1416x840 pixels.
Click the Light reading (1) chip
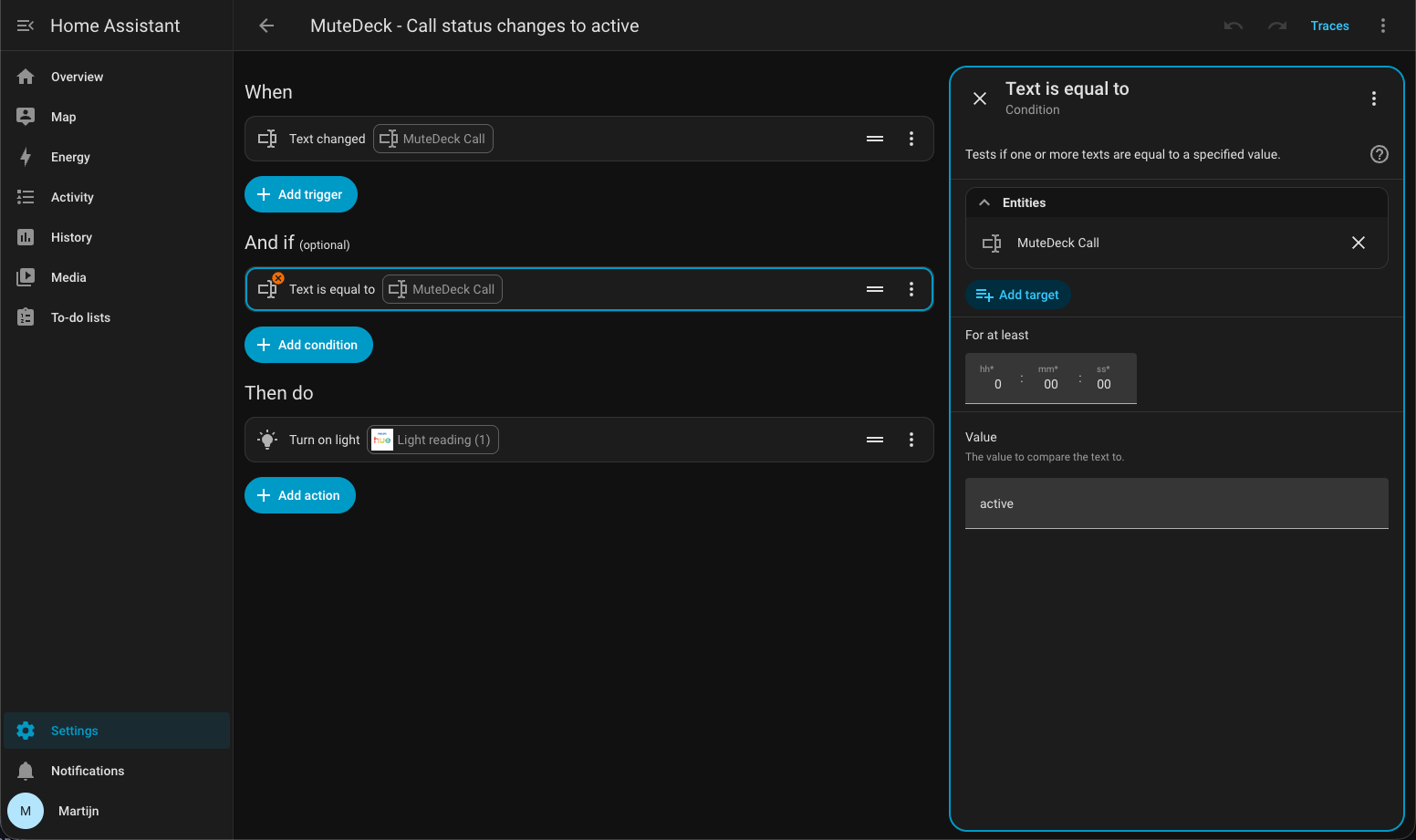[433, 440]
